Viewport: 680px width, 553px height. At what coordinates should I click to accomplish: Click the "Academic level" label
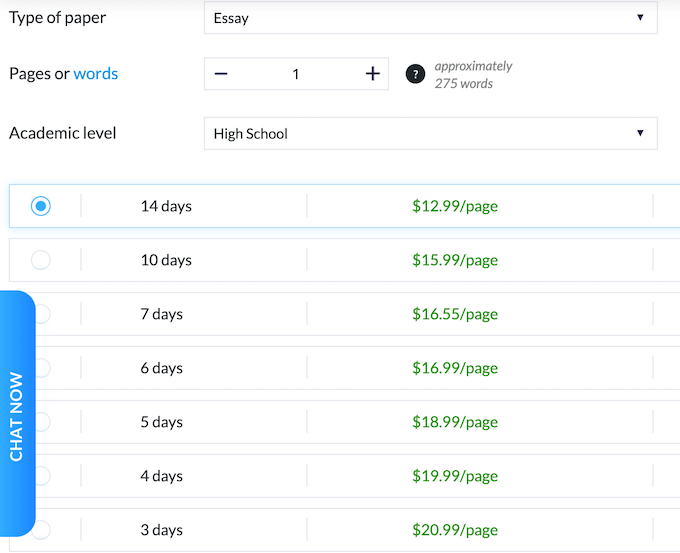coord(62,133)
